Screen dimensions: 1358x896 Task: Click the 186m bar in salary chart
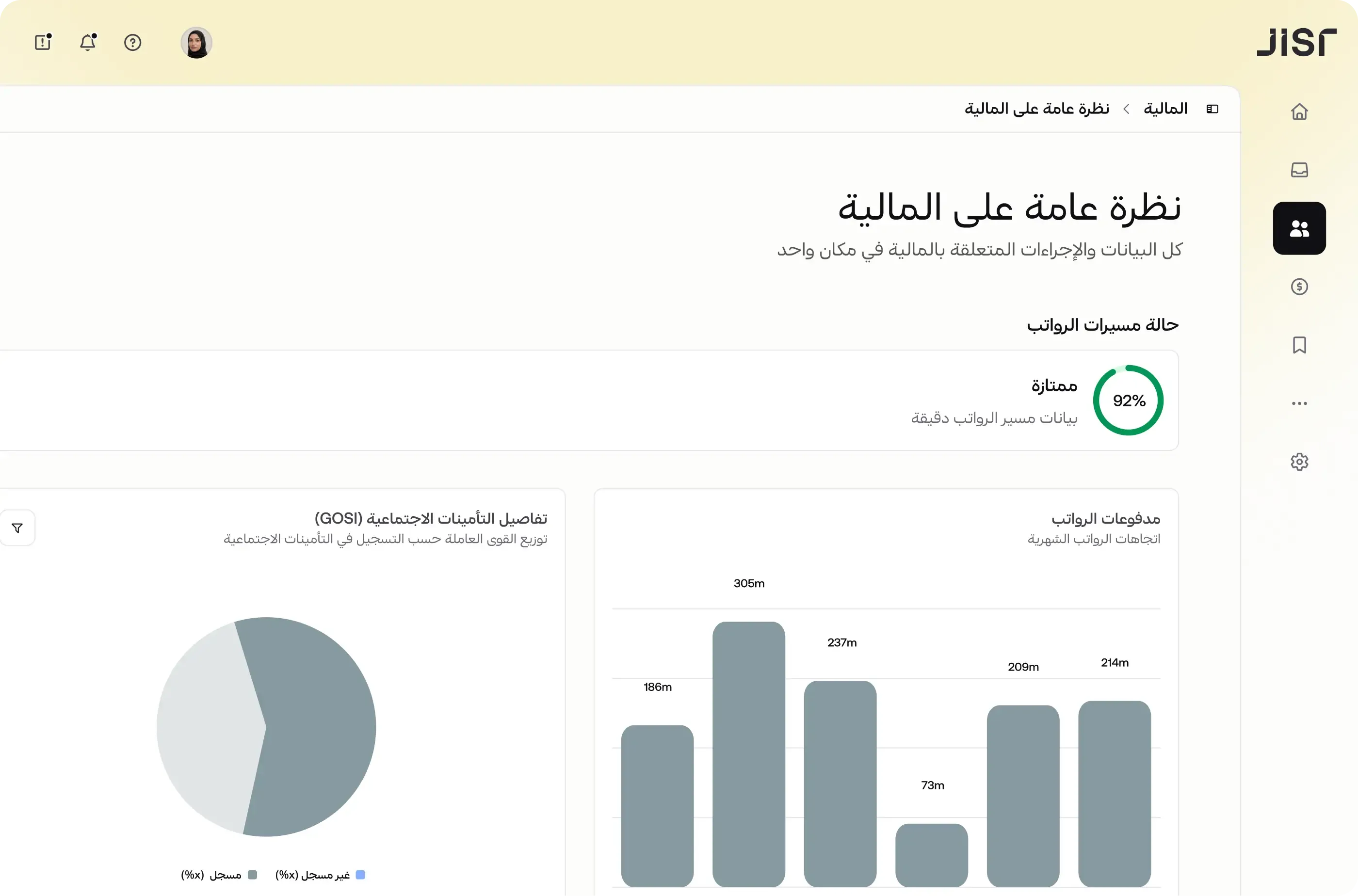pyautogui.click(x=657, y=806)
